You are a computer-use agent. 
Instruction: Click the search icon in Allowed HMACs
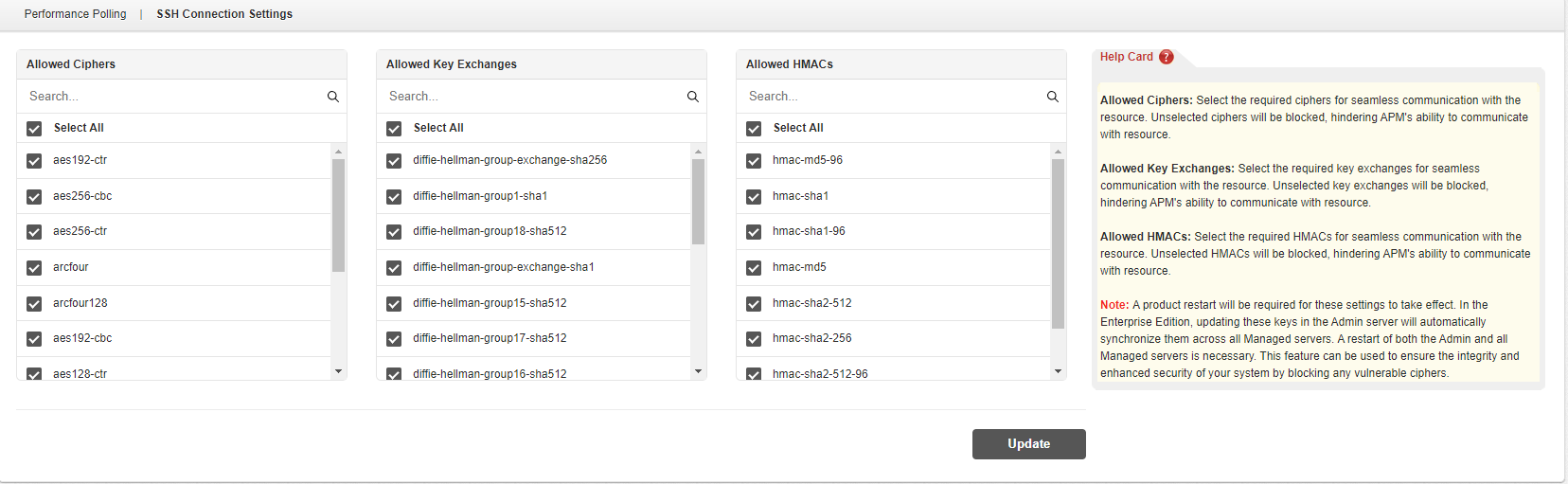1053,97
